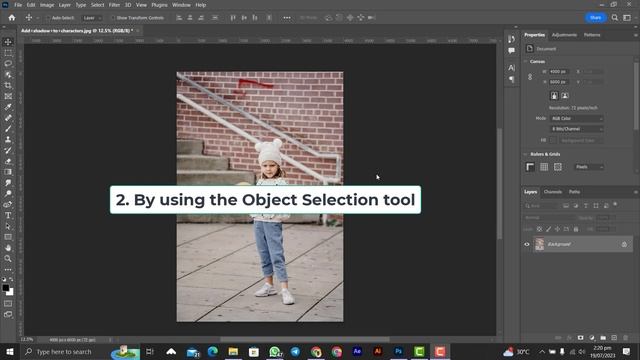This screenshot has height=360, width=640.
Task: Open the Character panel icon
Action: click(511, 67)
